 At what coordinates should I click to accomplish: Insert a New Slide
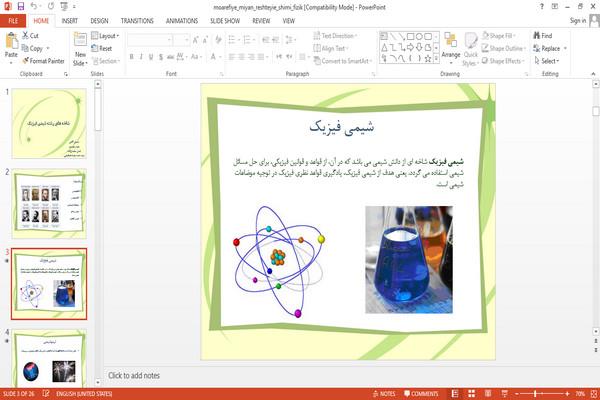(x=80, y=49)
